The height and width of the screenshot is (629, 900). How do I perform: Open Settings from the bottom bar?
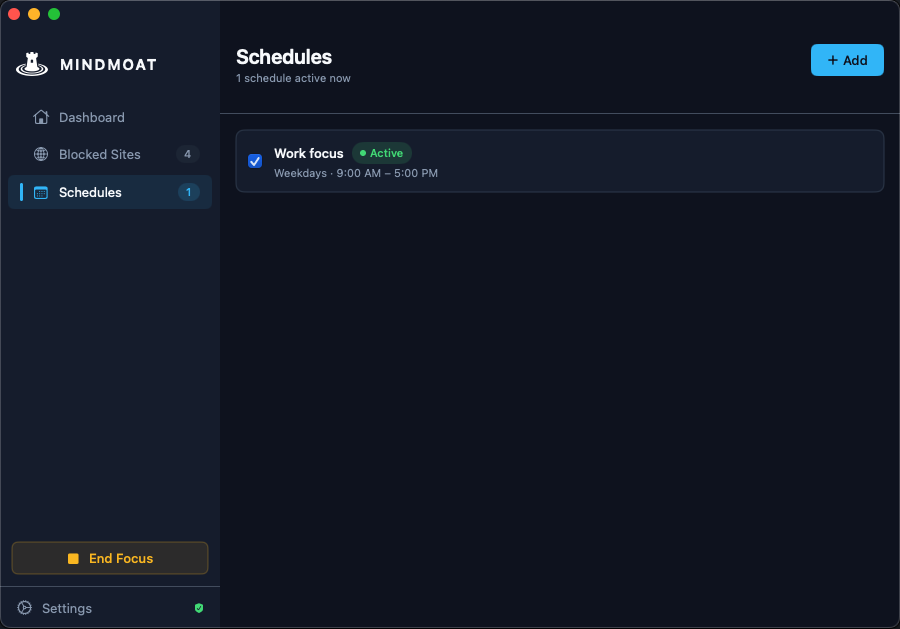pyautogui.click(x=67, y=608)
